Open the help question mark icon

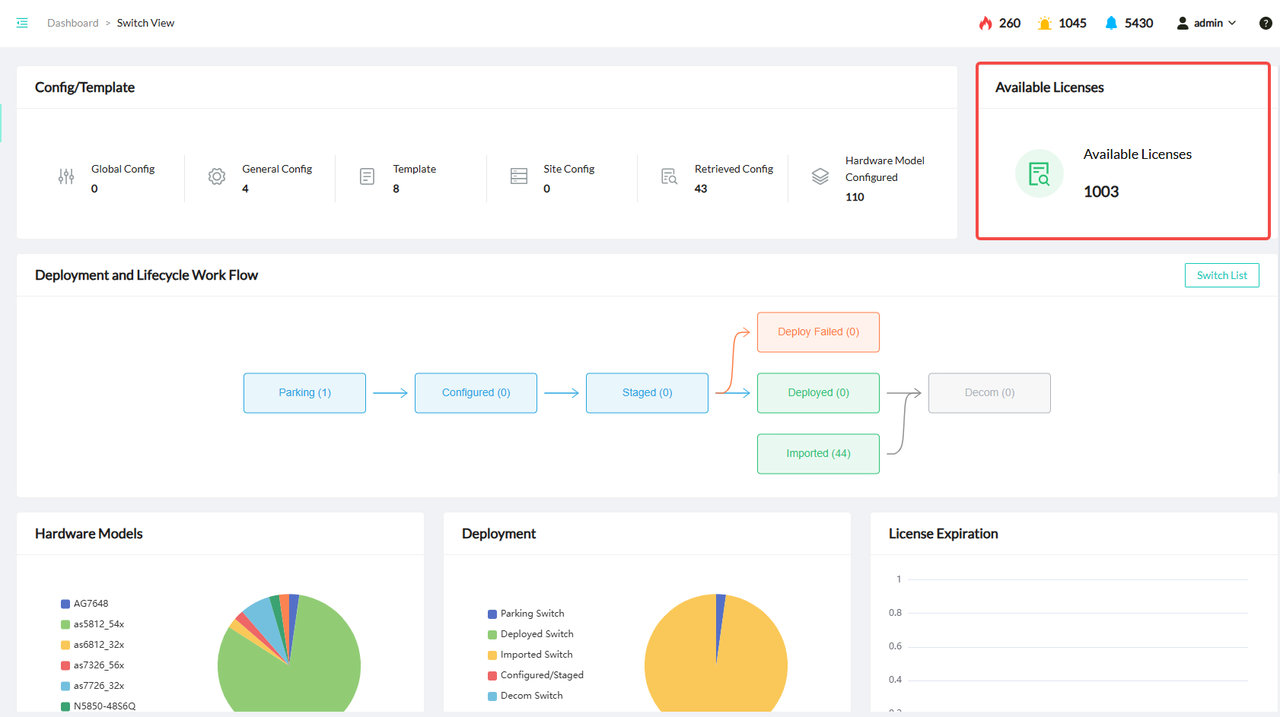pyautogui.click(x=1265, y=23)
